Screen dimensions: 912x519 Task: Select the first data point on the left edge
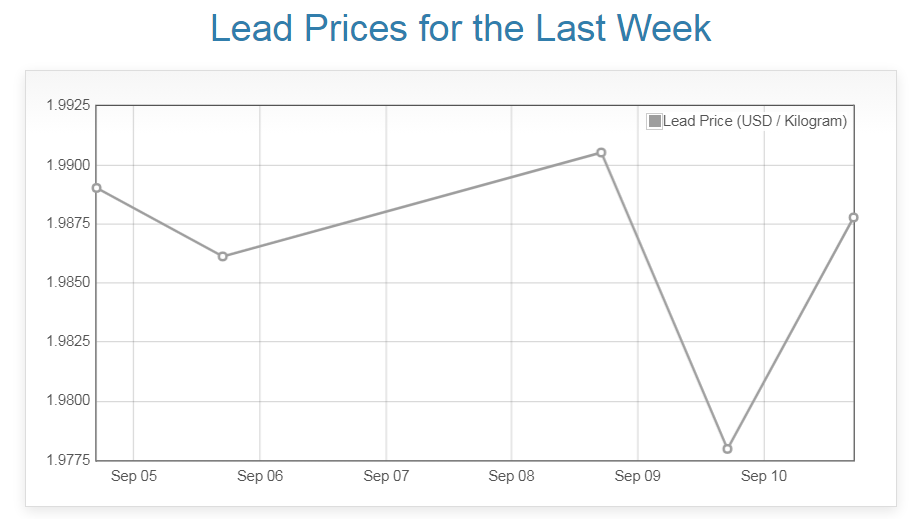pyautogui.click(x=97, y=188)
